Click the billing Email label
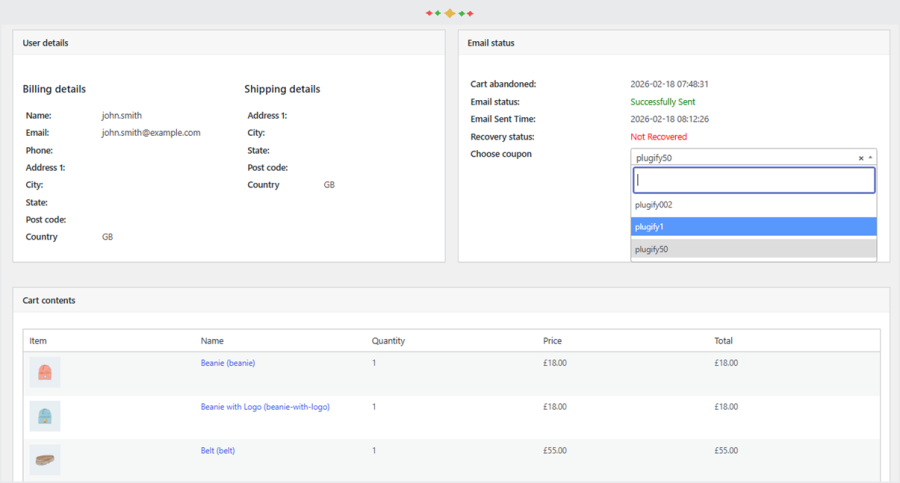Screen dimensions: 900x483 (37, 133)
